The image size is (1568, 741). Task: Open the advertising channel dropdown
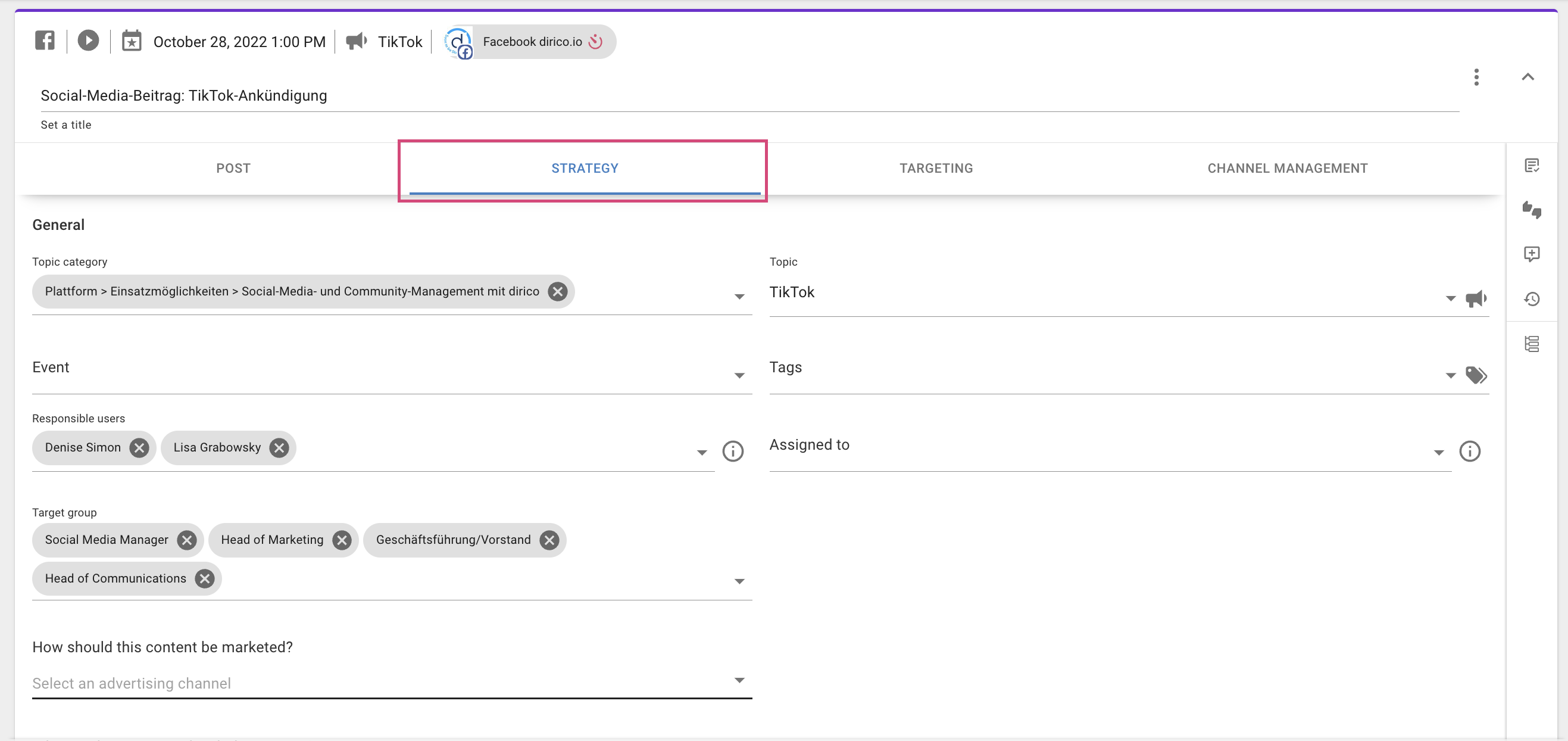click(x=738, y=680)
